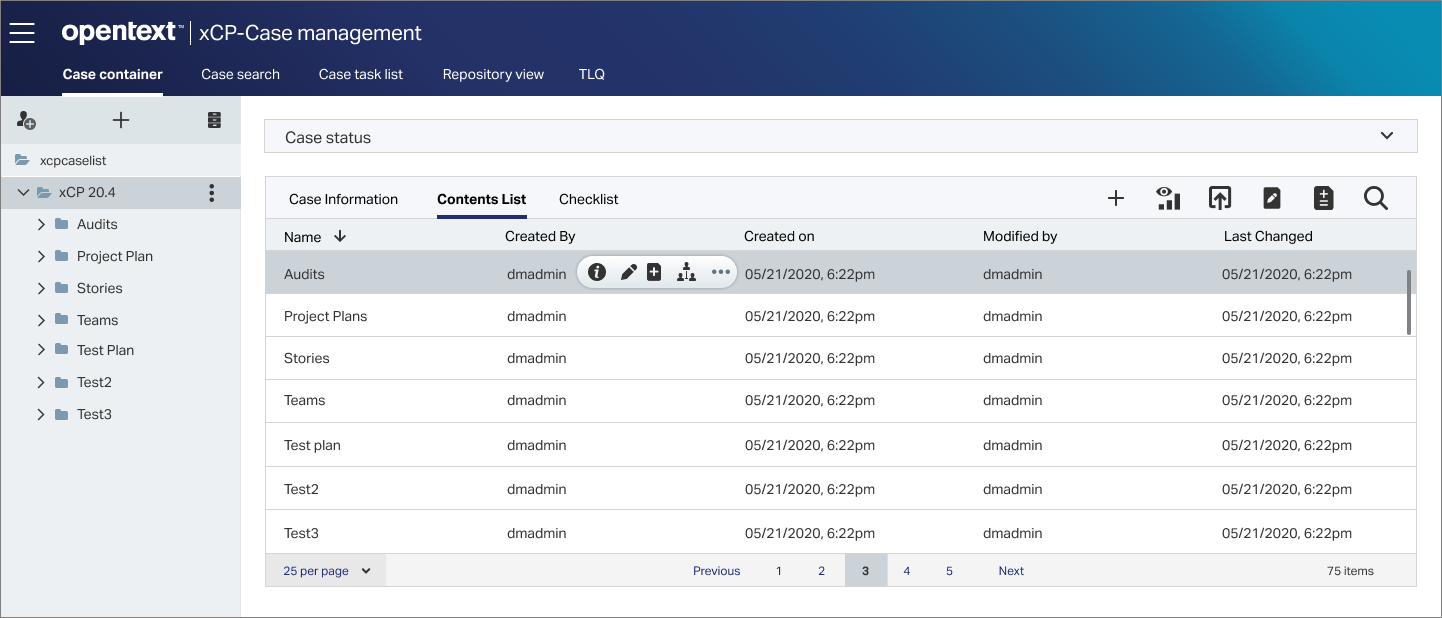Open the hamburger navigation menu
Image resolution: width=1442 pixels, height=618 pixels.
(x=22, y=33)
